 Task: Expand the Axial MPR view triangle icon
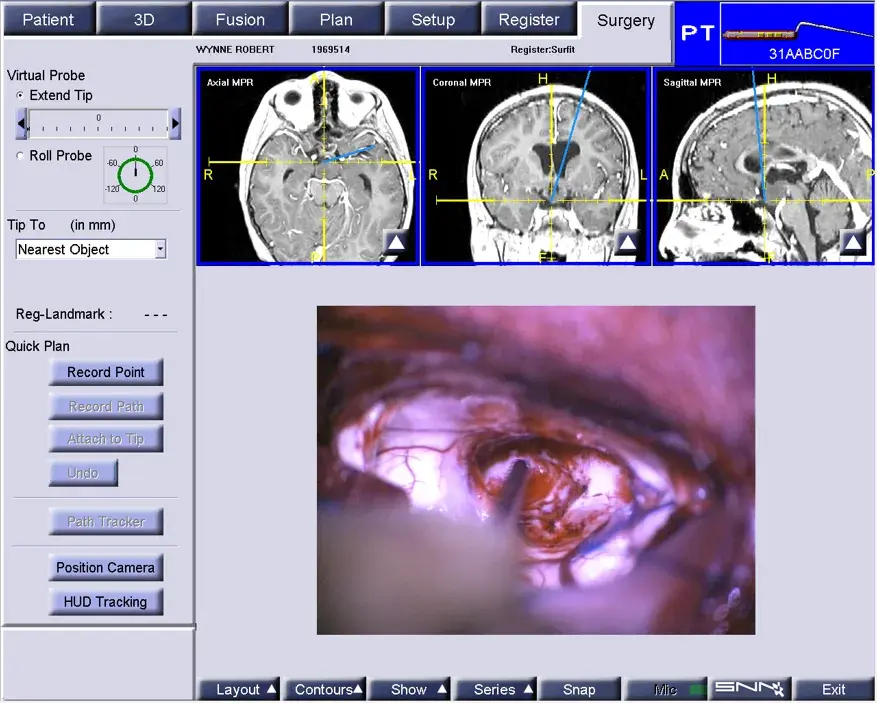click(397, 243)
